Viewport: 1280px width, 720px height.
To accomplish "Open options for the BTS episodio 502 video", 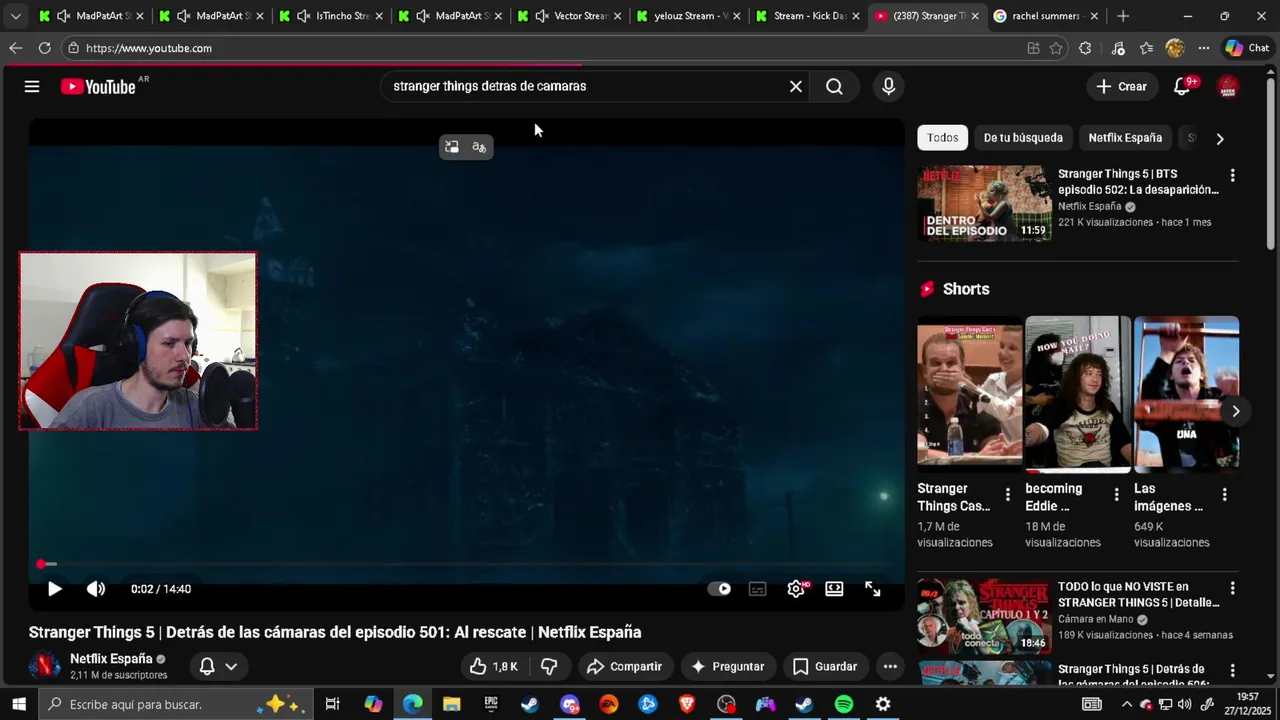I will click(1232, 176).
